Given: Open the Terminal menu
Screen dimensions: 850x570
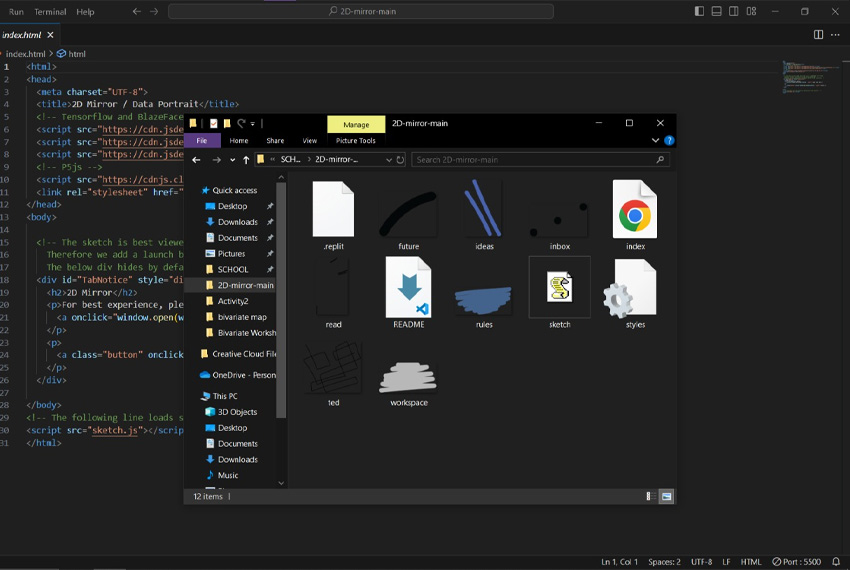Looking at the screenshot, I should (50, 12).
